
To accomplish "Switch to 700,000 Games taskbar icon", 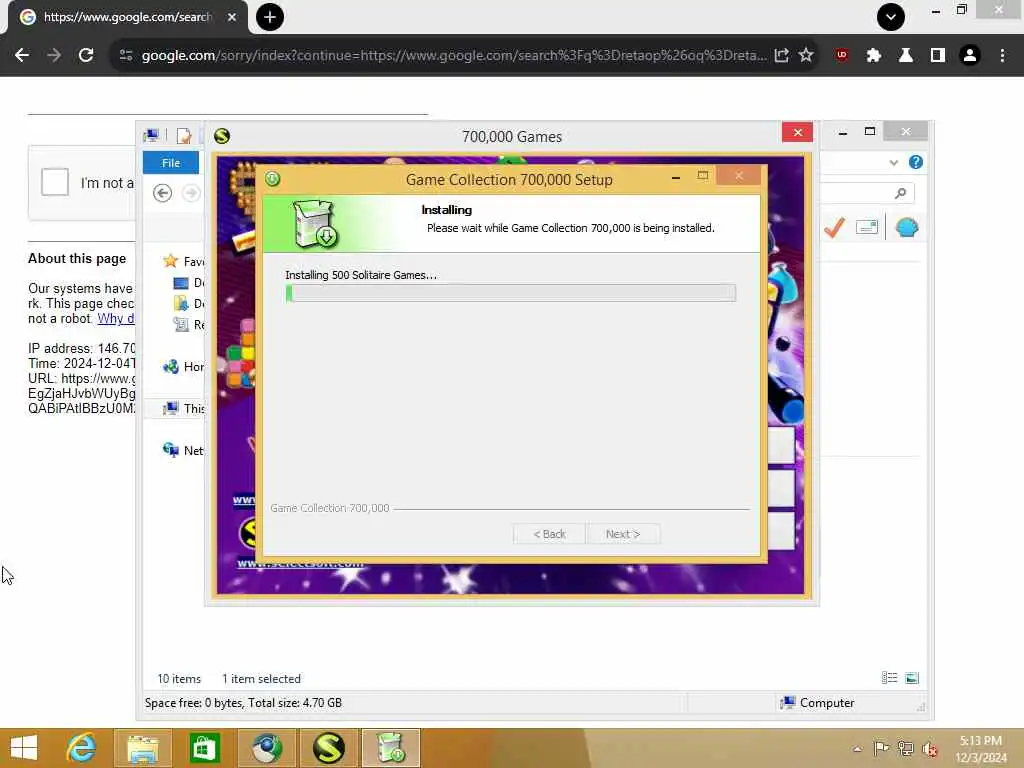I will coord(328,748).
